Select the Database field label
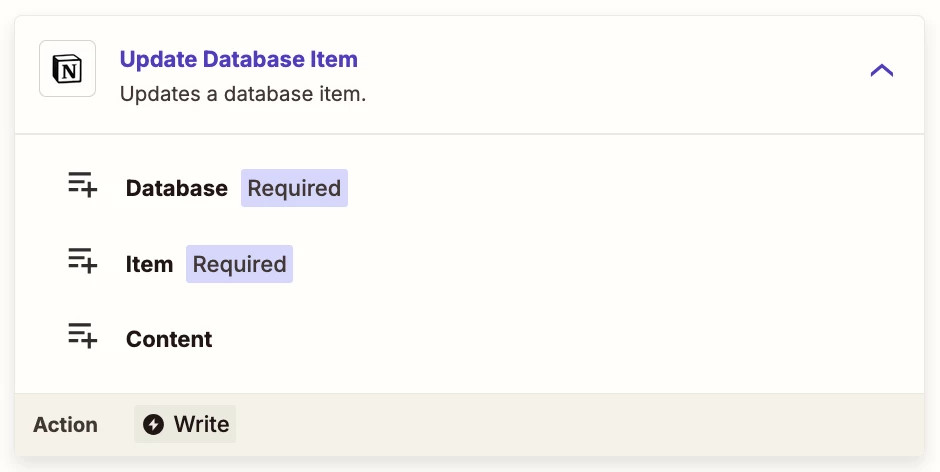Viewport: 940px width, 472px height. [x=177, y=188]
